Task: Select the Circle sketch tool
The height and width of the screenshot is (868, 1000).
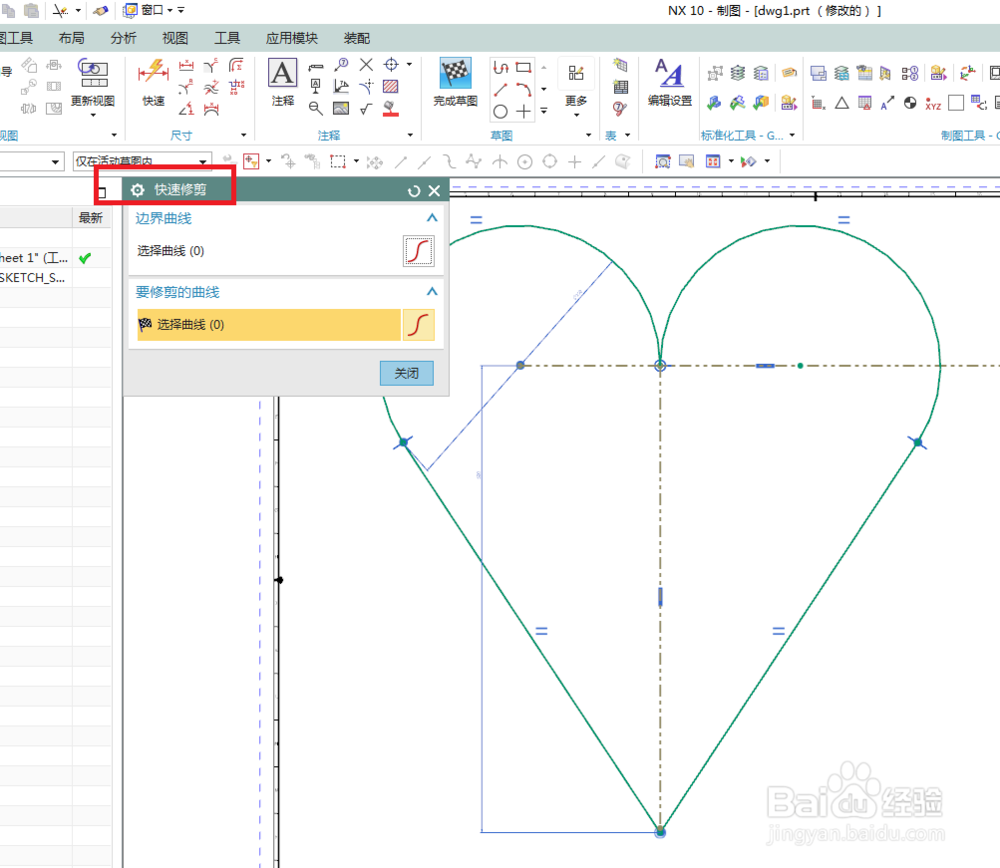Action: (x=501, y=112)
